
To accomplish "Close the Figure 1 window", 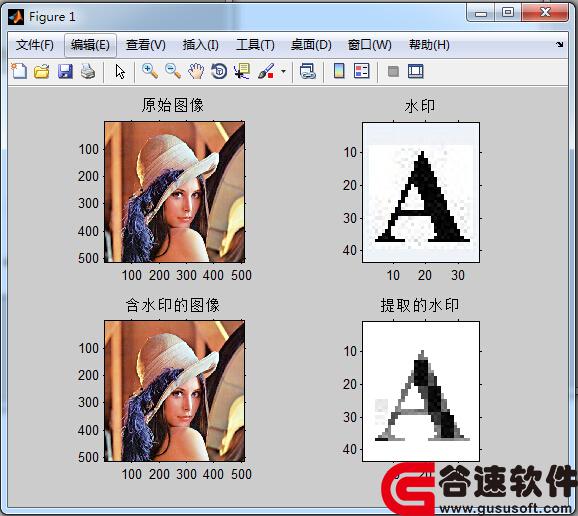I will 545,13.
